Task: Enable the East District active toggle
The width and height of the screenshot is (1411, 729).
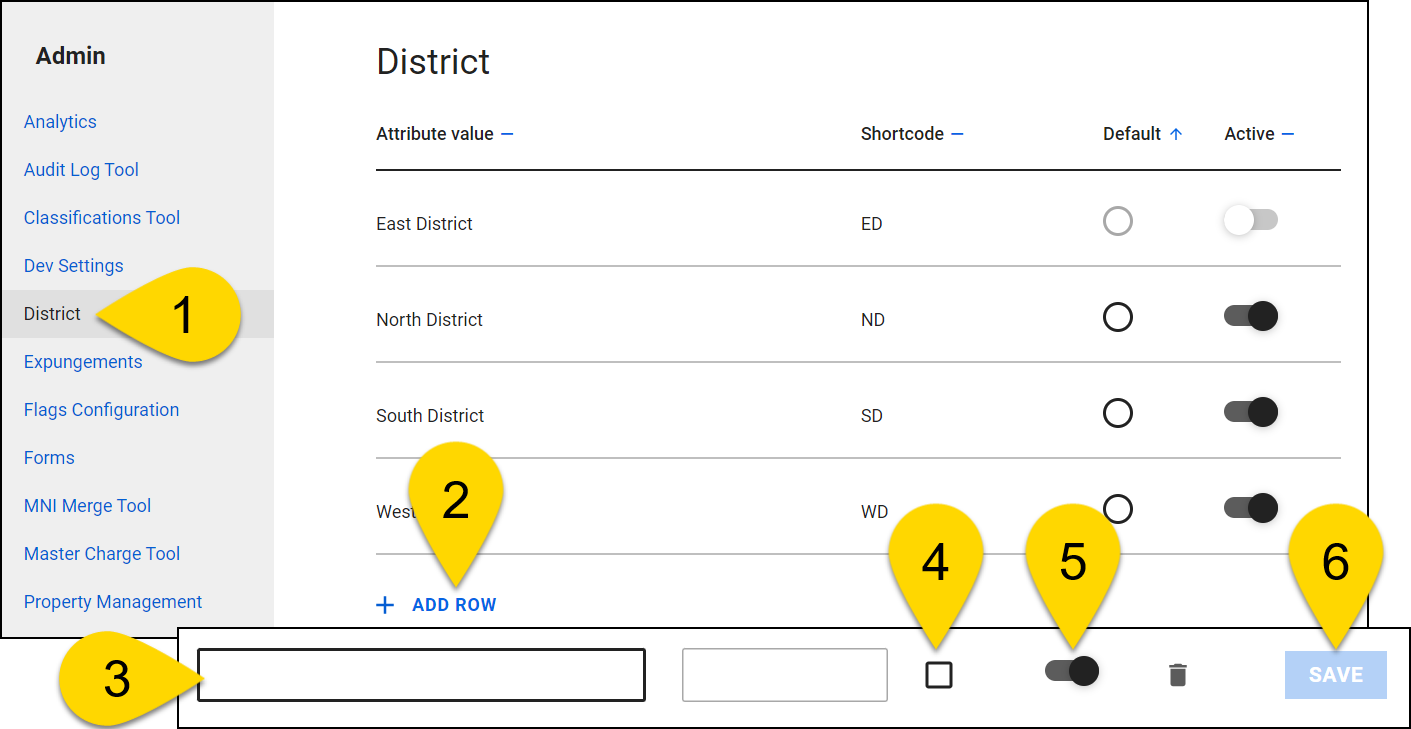Action: tap(1250, 221)
